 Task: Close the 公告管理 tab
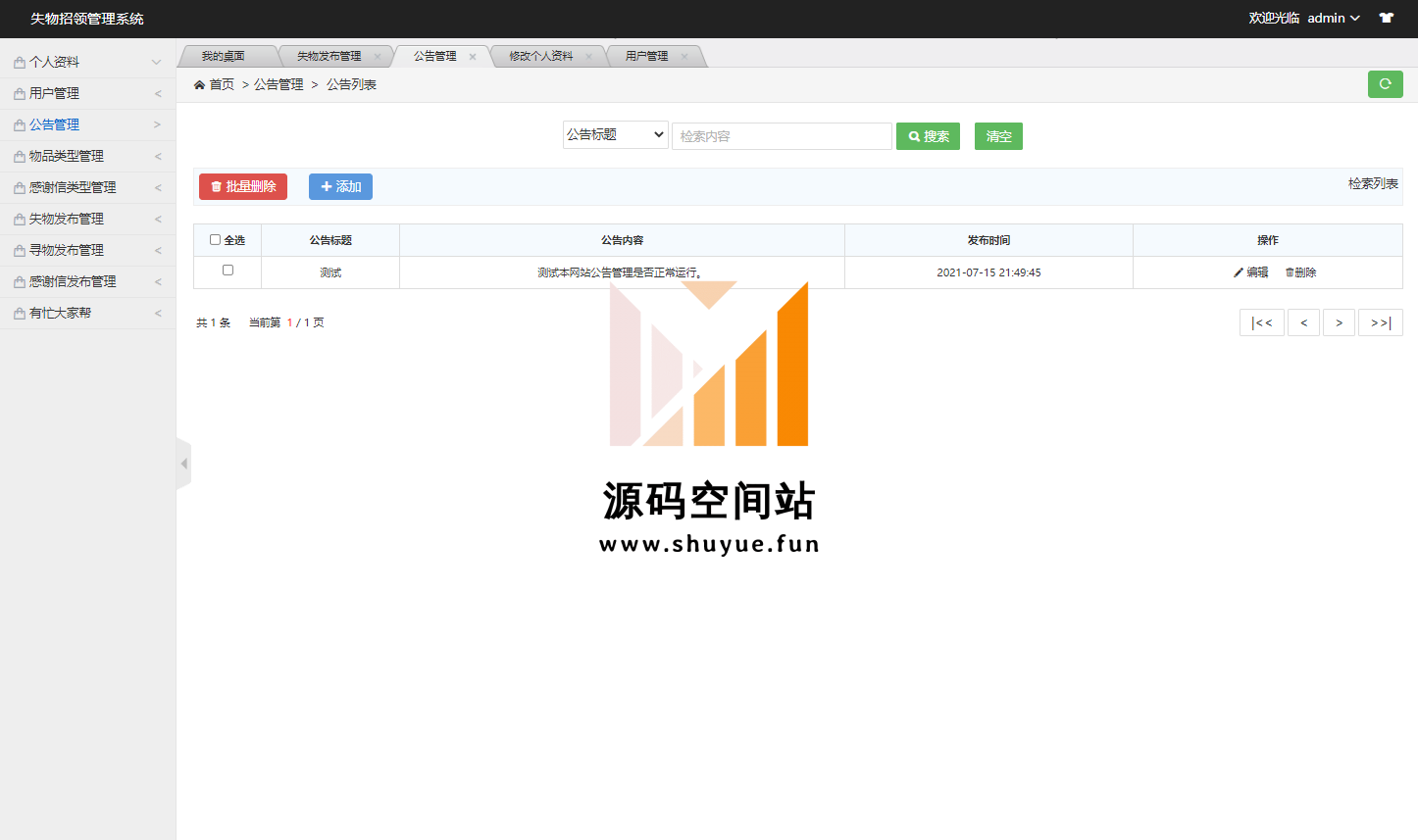pos(473,57)
